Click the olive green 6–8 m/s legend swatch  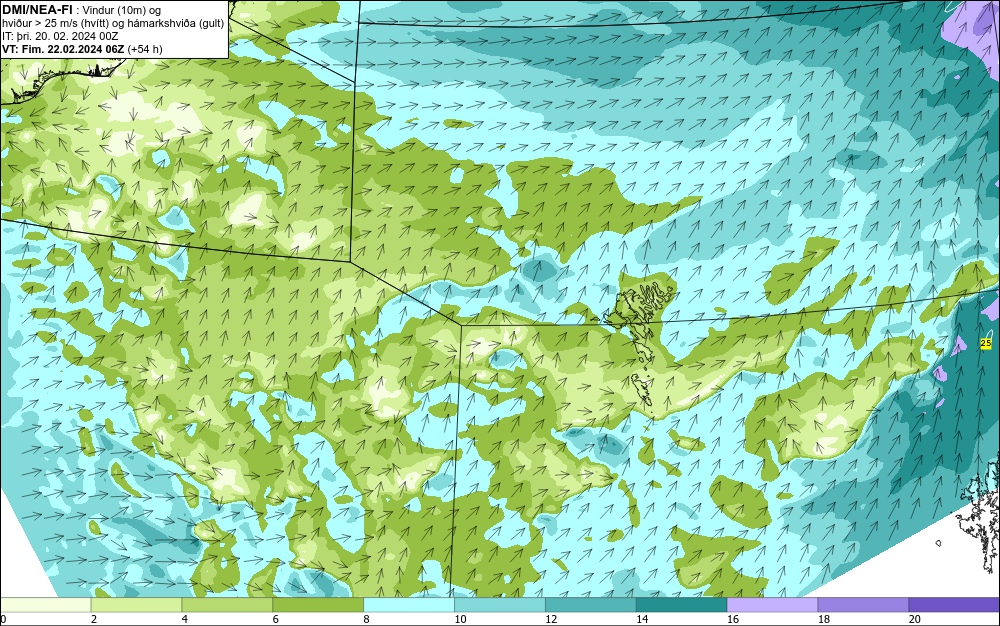click(318, 605)
